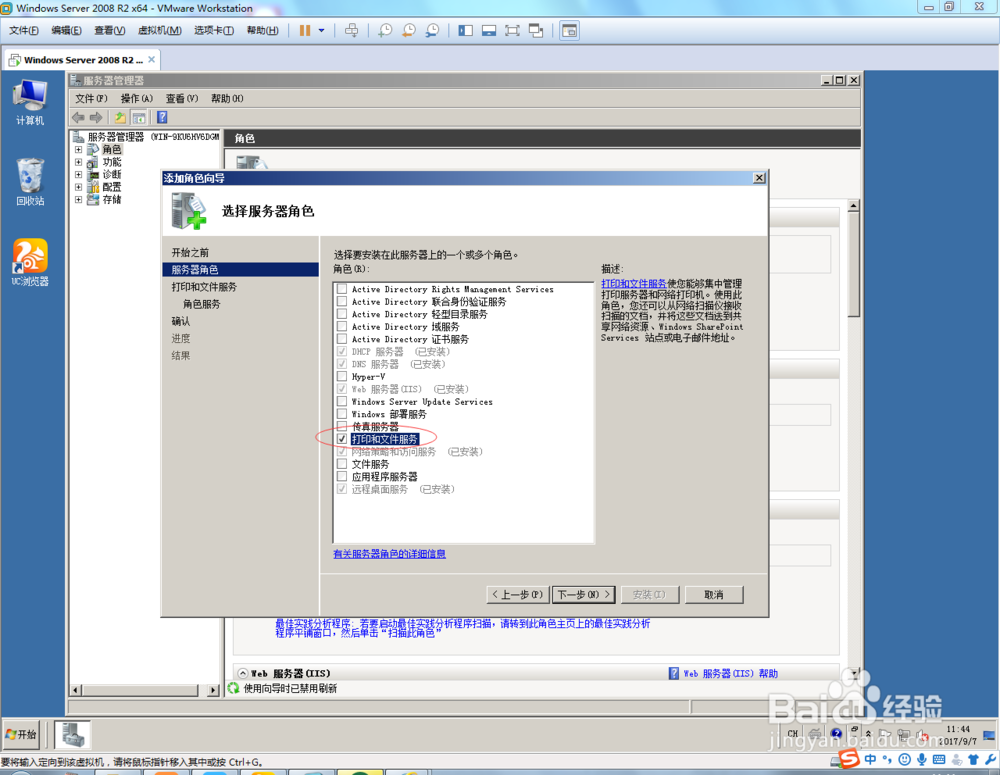Open the dropdown arrow next to pause

tap(321, 31)
